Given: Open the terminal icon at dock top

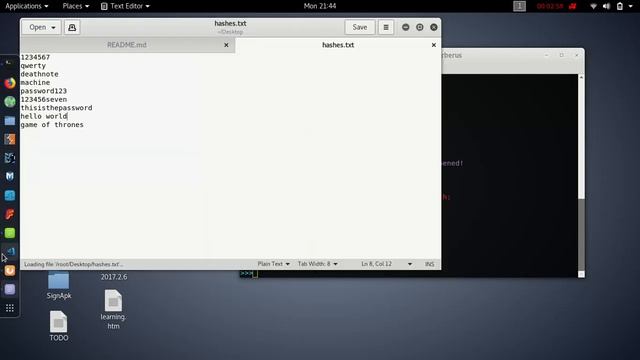Looking at the screenshot, I should tap(9, 63).
